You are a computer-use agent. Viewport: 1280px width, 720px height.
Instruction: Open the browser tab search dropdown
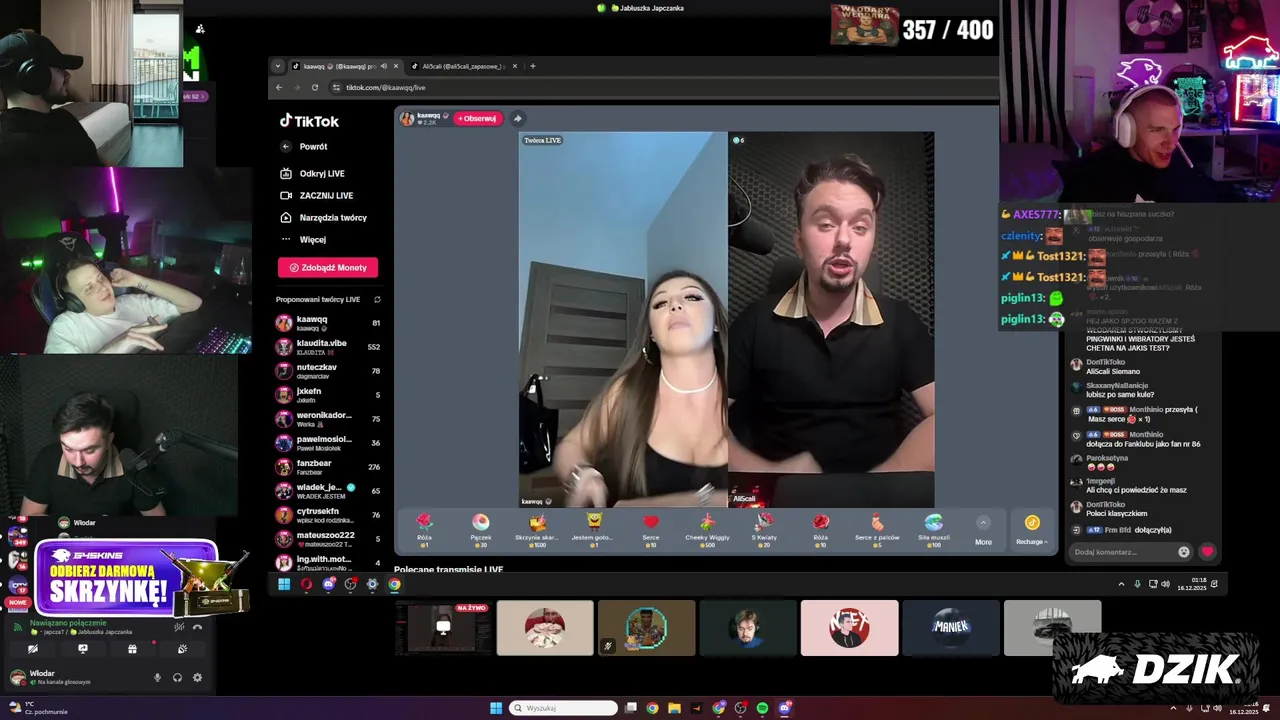click(x=278, y=66)
